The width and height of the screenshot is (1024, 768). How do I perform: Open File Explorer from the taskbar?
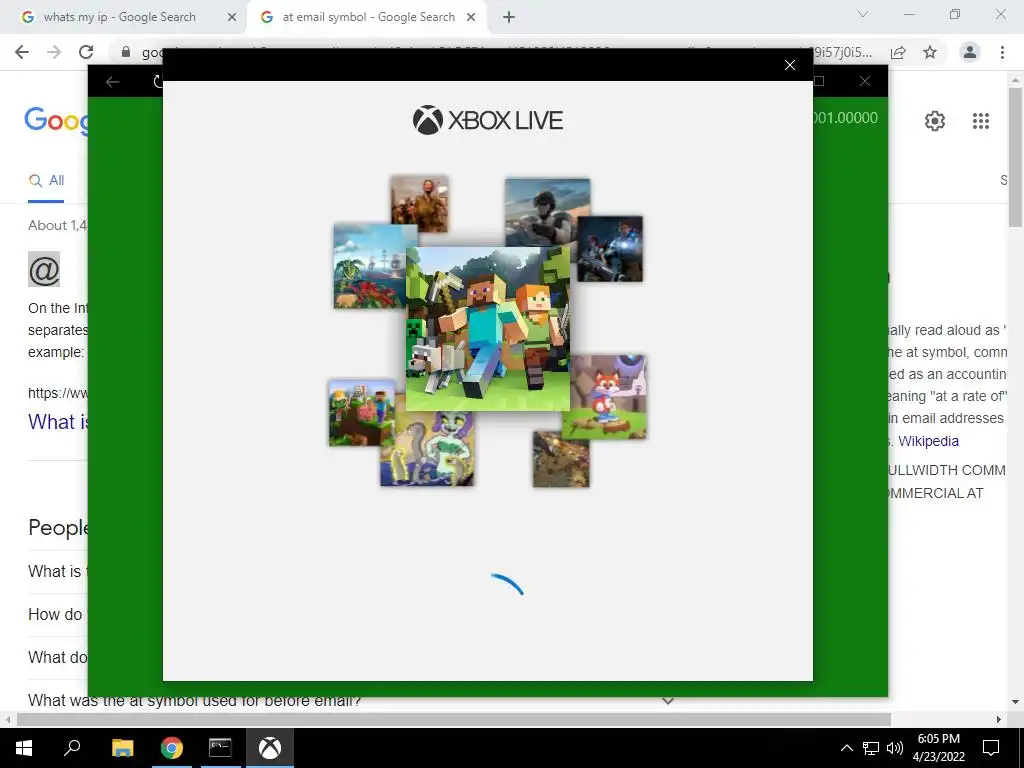coord(122,748)
